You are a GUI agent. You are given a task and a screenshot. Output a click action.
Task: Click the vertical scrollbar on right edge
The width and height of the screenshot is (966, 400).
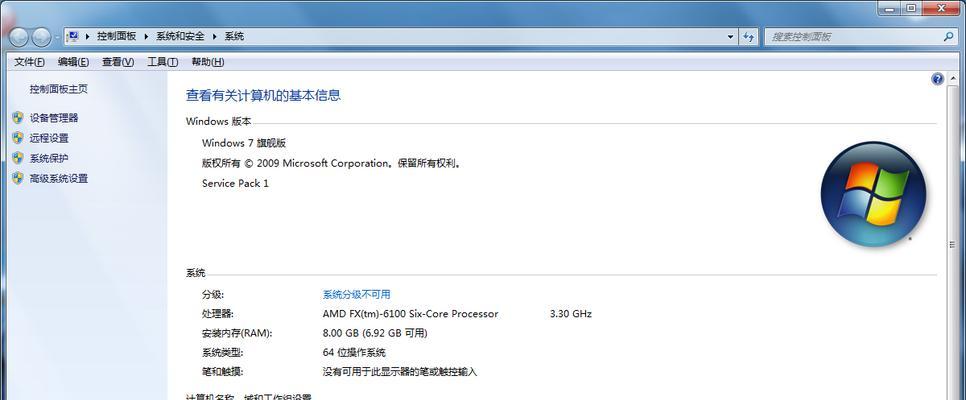pos(952,235)
